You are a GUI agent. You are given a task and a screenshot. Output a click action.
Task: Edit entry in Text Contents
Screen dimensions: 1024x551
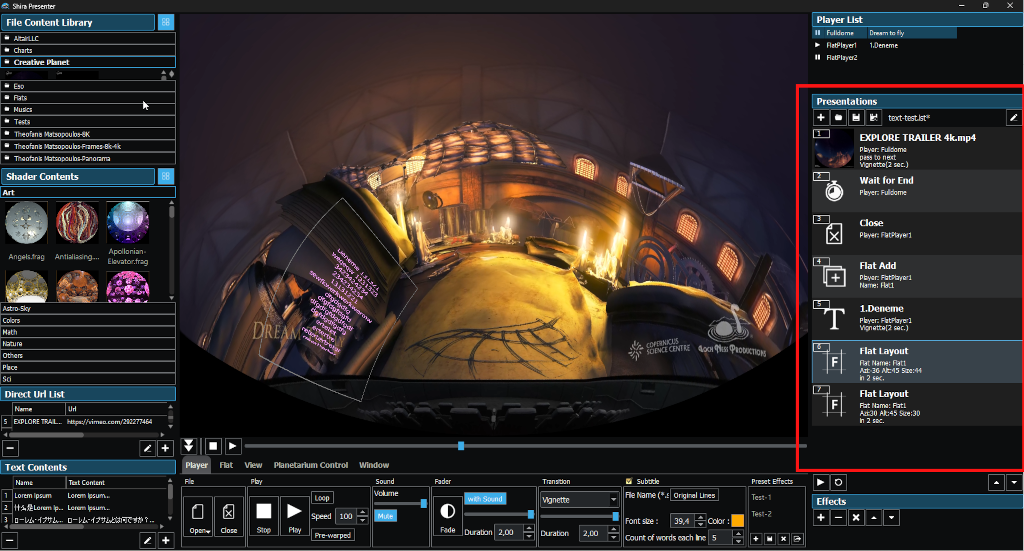point(148,541)
